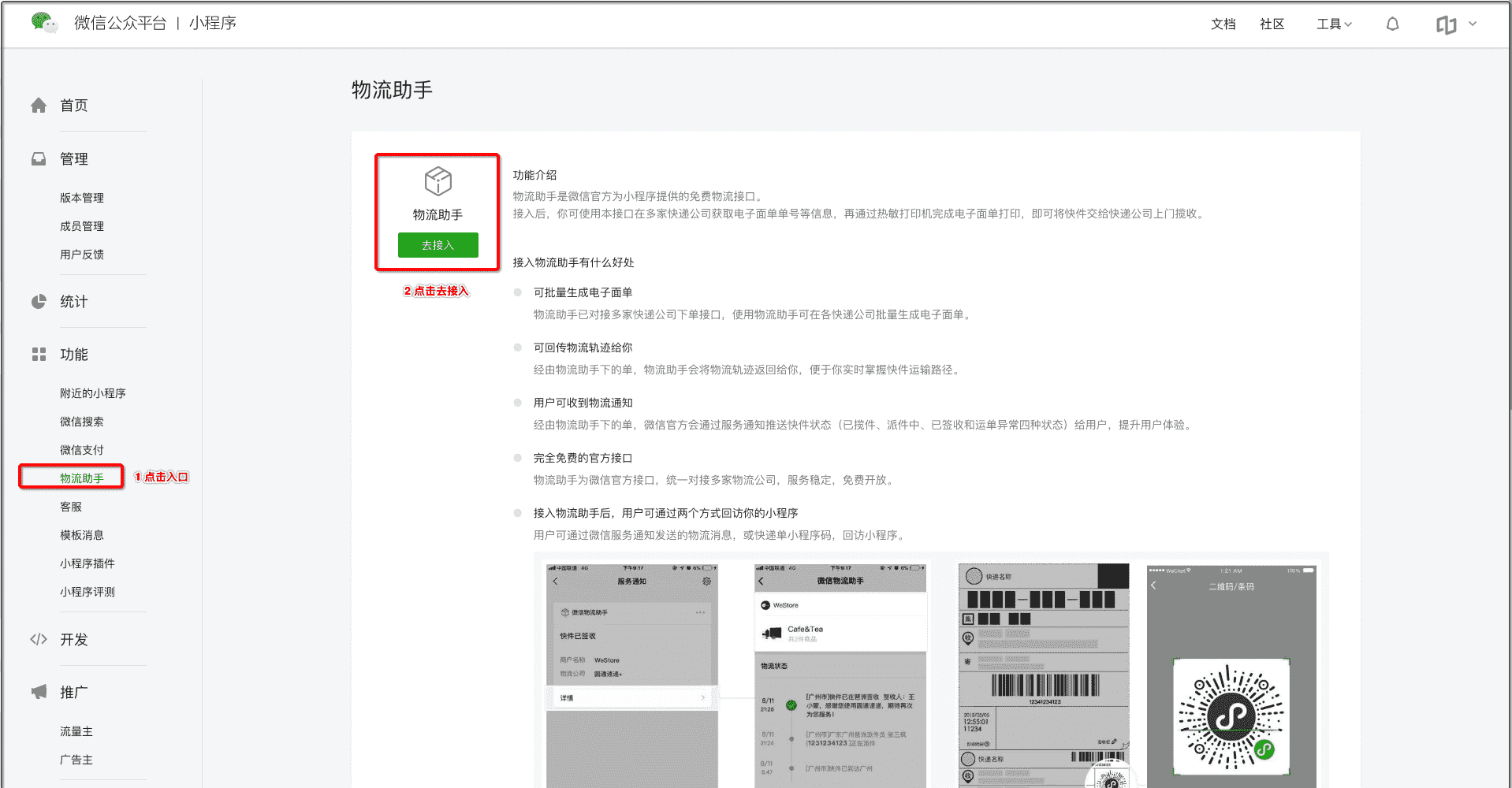This screenshot has height=788, width=1512.
Task: Open 成员管理 in sidebar
Action: tap(82, 226)
